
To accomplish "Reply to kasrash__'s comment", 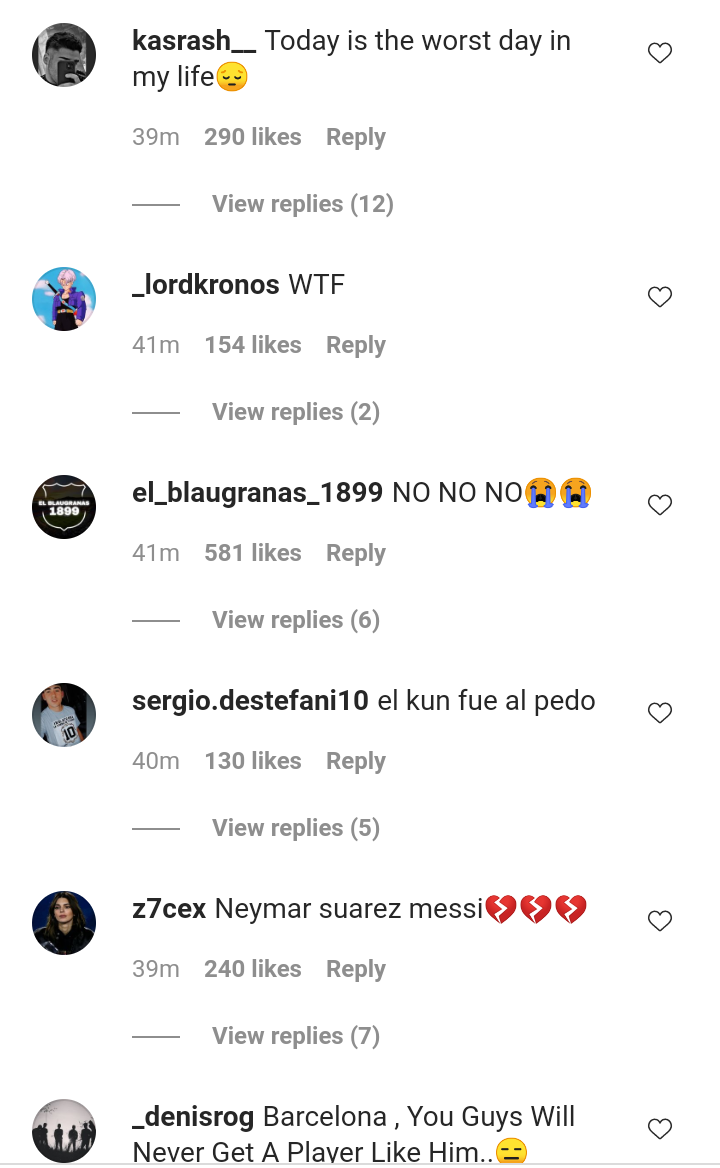I will point(355,138).
